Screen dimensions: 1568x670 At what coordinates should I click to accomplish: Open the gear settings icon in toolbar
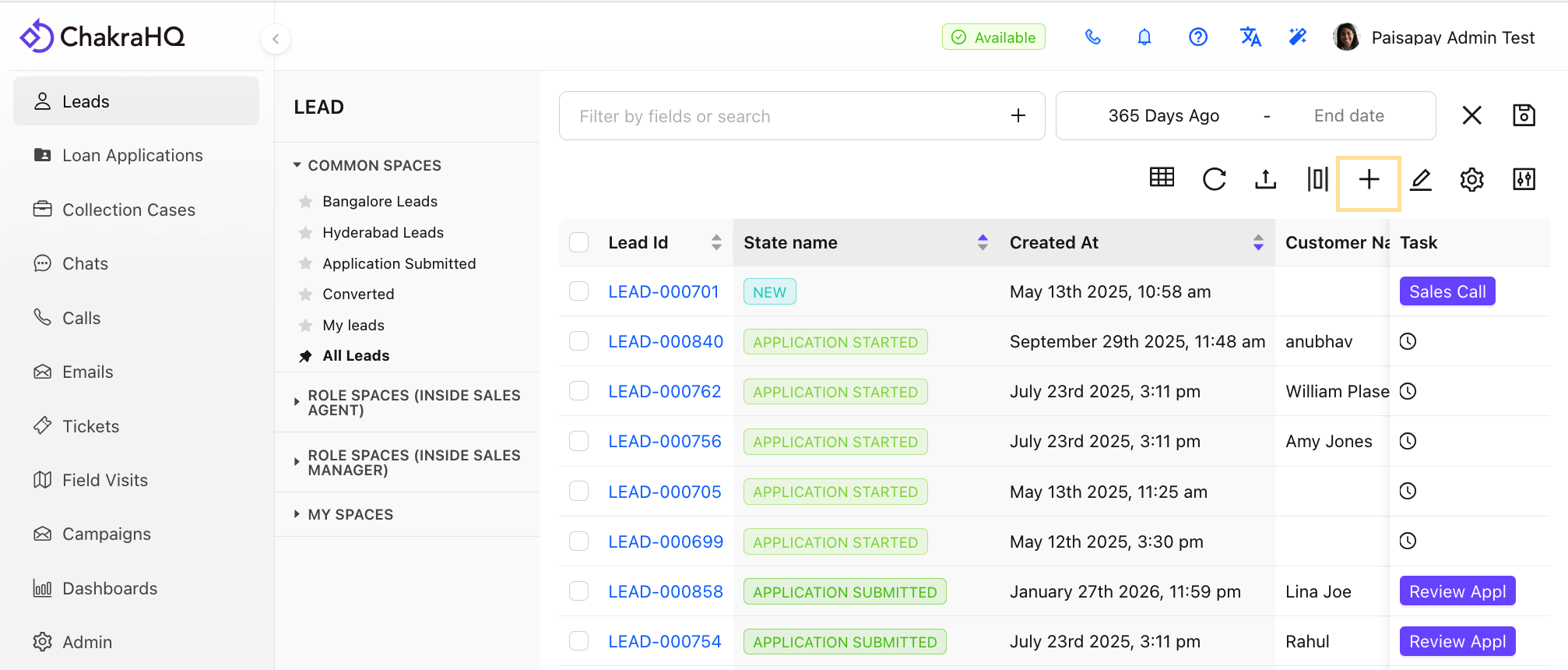(1471, 180)
